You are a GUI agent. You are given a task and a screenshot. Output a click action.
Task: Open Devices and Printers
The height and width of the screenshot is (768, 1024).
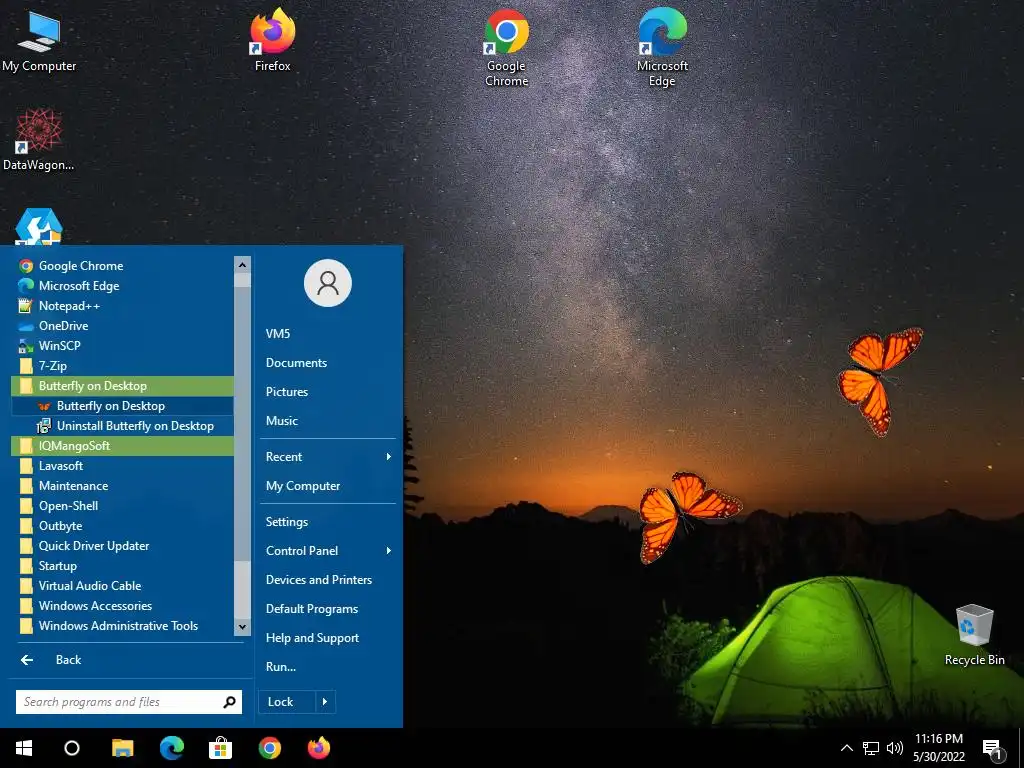328,580
